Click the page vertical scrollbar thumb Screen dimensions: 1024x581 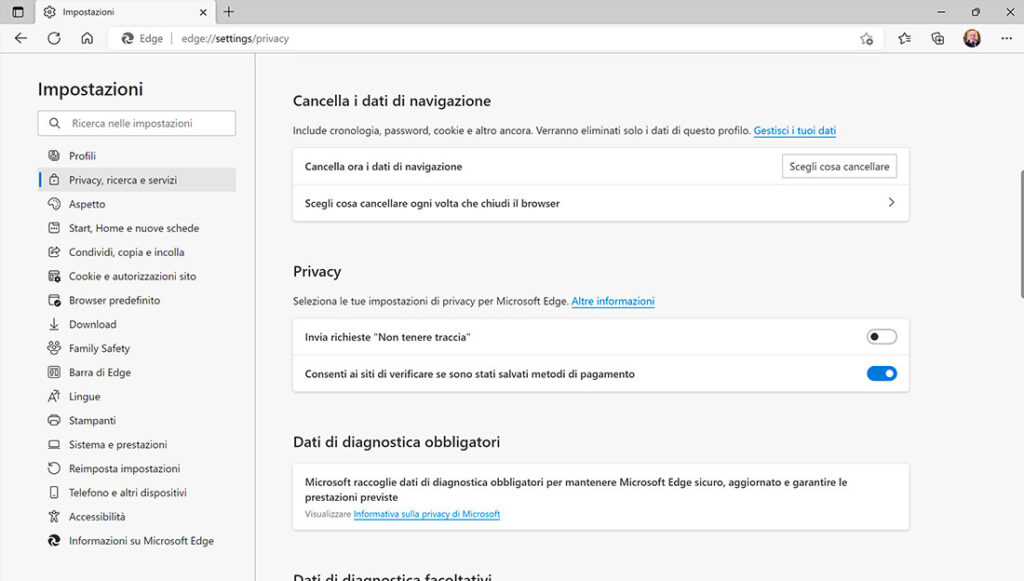1020,234
